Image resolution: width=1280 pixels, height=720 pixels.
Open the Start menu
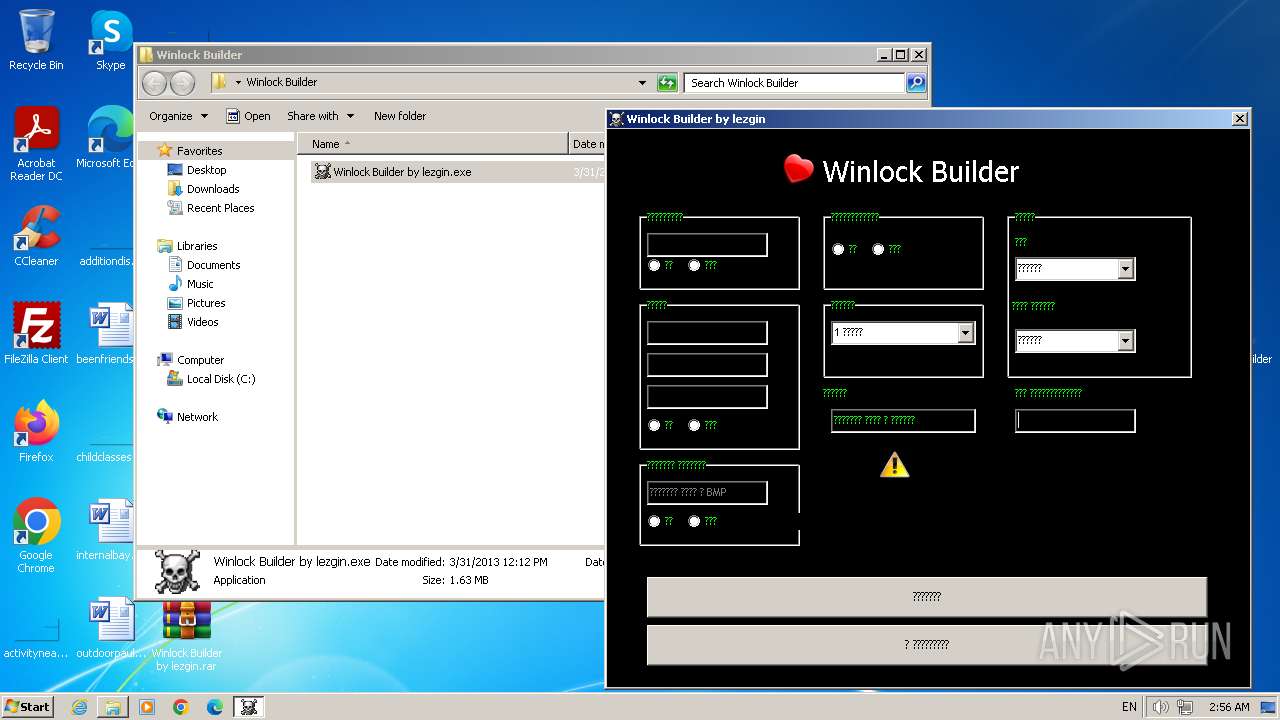(28, 707)
